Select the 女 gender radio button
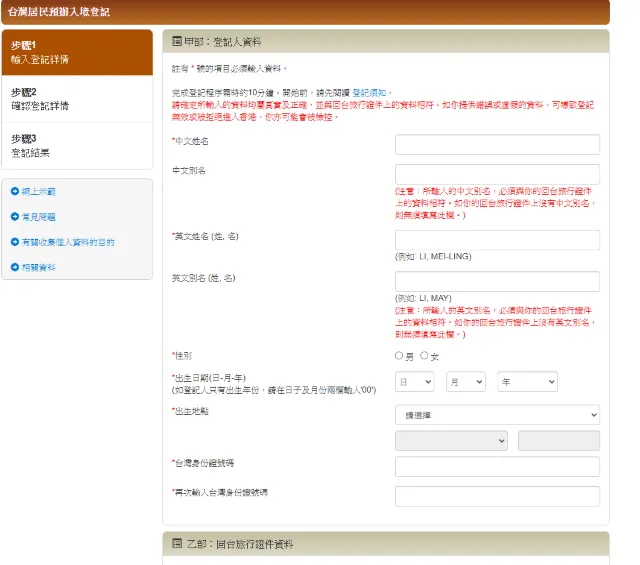Viewport: 640px width, 565px height. pos(424,355)
